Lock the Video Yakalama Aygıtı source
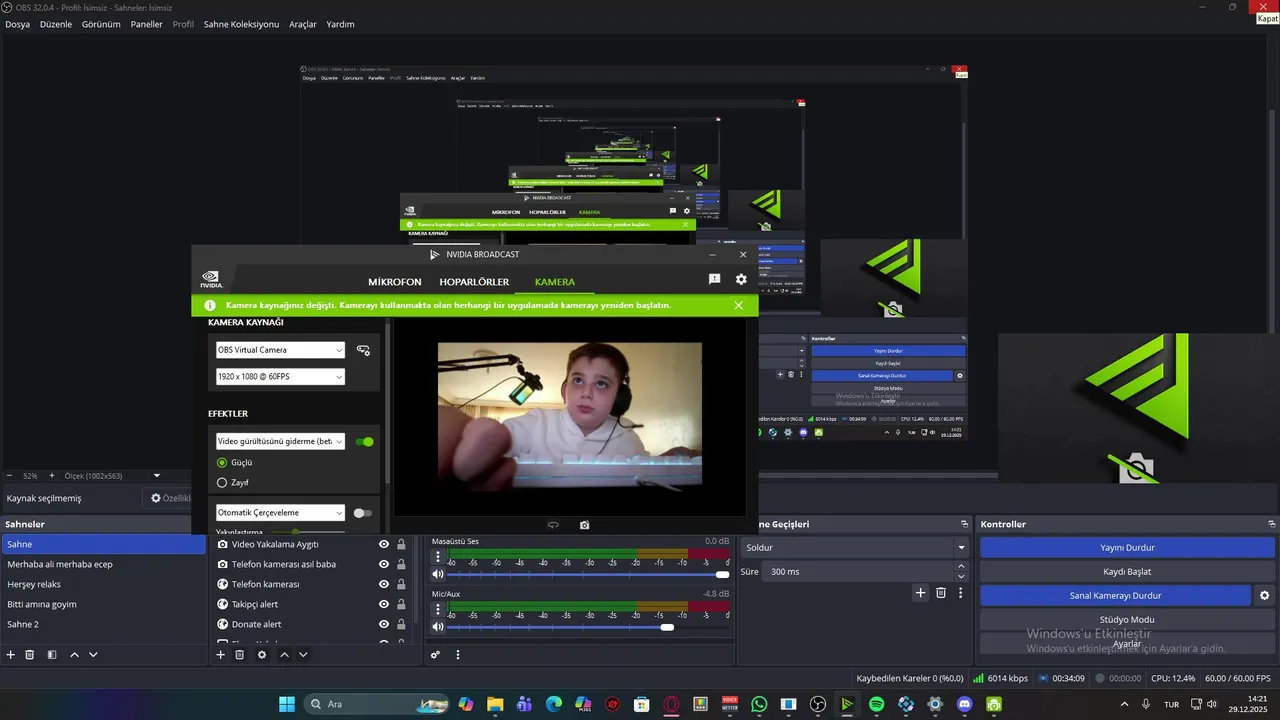This screenshot has width=1280, height=720. point(401,544)
